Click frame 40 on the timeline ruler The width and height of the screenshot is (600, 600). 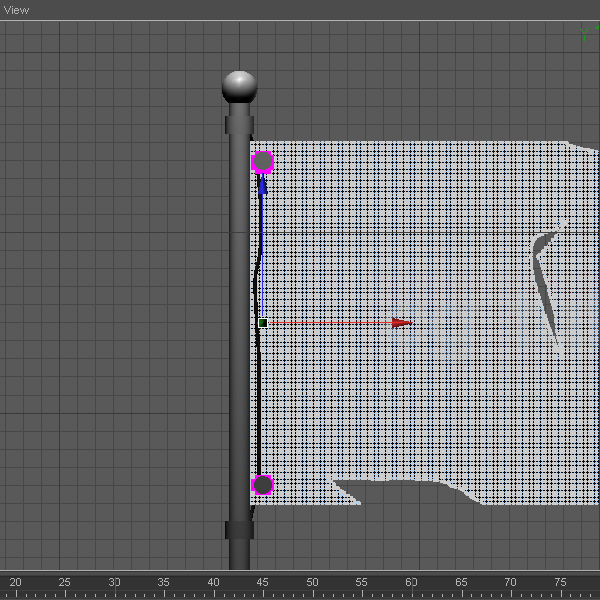213,582
